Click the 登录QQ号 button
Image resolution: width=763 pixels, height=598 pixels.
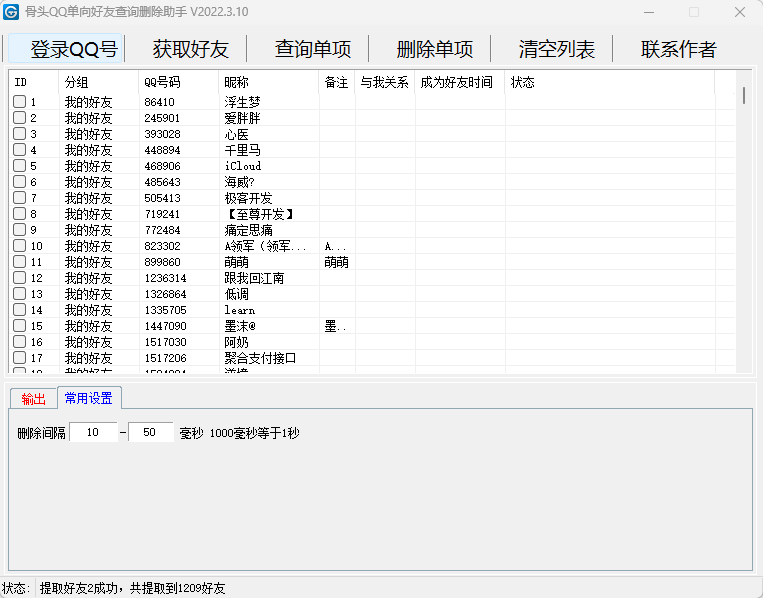(x=65, y=49)
